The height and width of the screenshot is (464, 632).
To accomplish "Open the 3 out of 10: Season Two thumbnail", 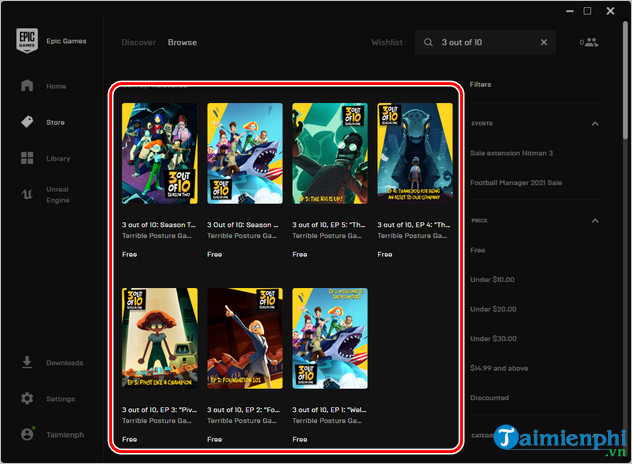I will pyautogui.click(x=160, y=153).
